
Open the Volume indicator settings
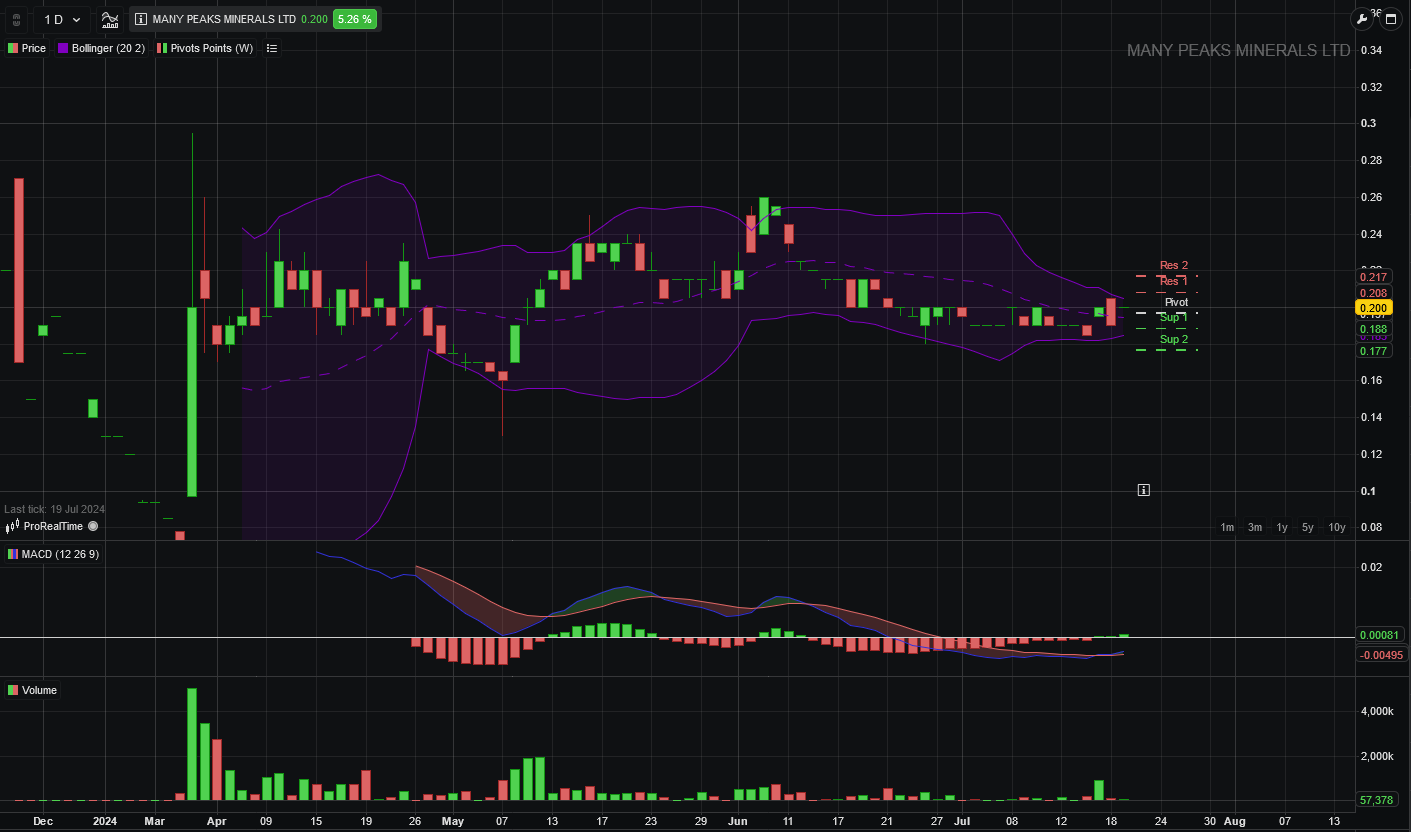coord(33,690)
